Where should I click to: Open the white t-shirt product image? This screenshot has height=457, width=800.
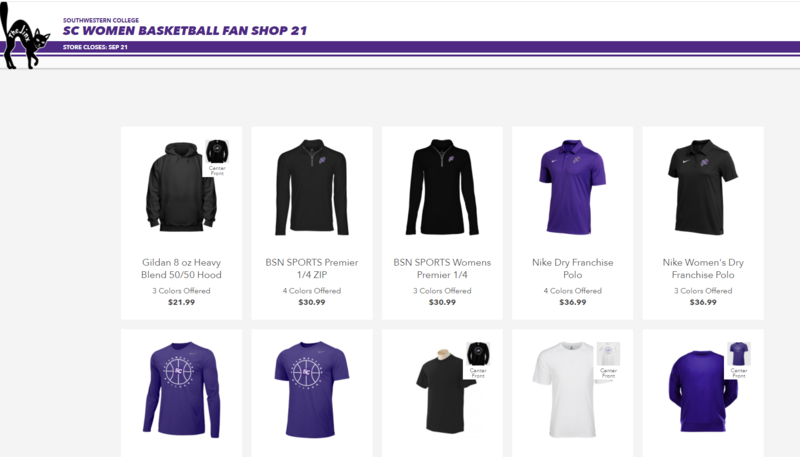[567, 390]
